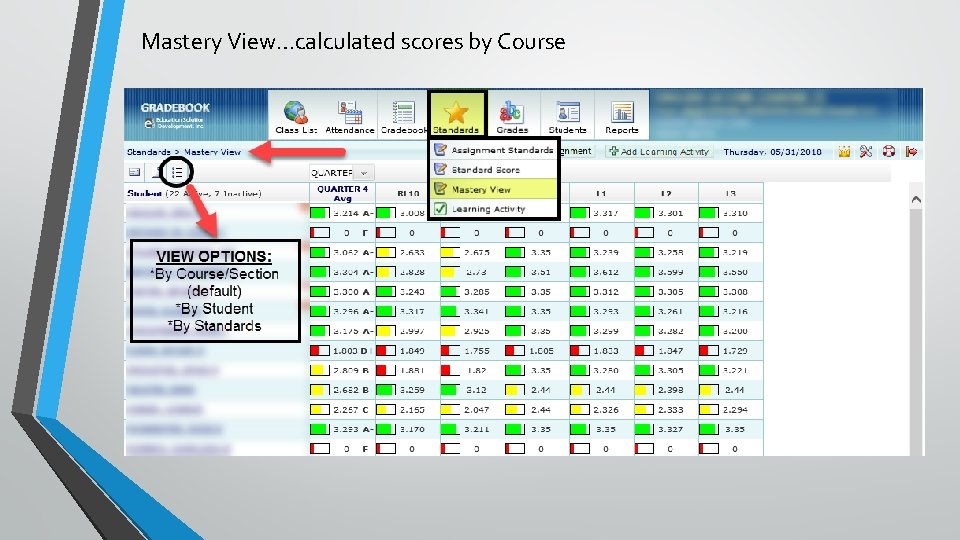Click the 3.170 score cell
The height and width of the screenshot is (540, 960).
(x=408, y=429)
